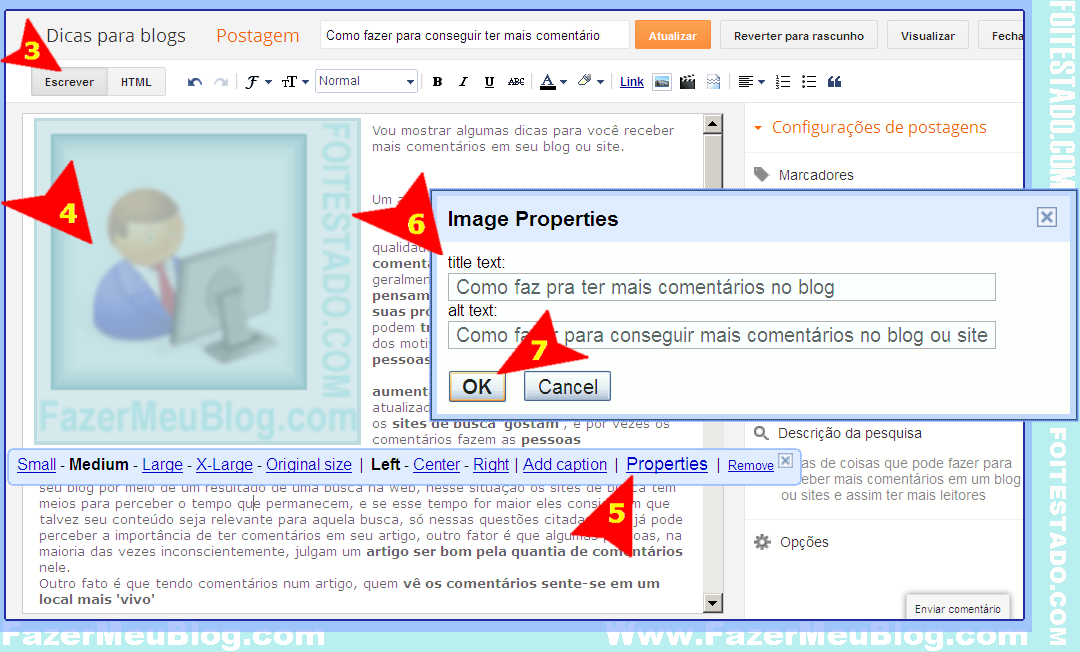
Task: Close the image options bar
Action: coord(785,460)
